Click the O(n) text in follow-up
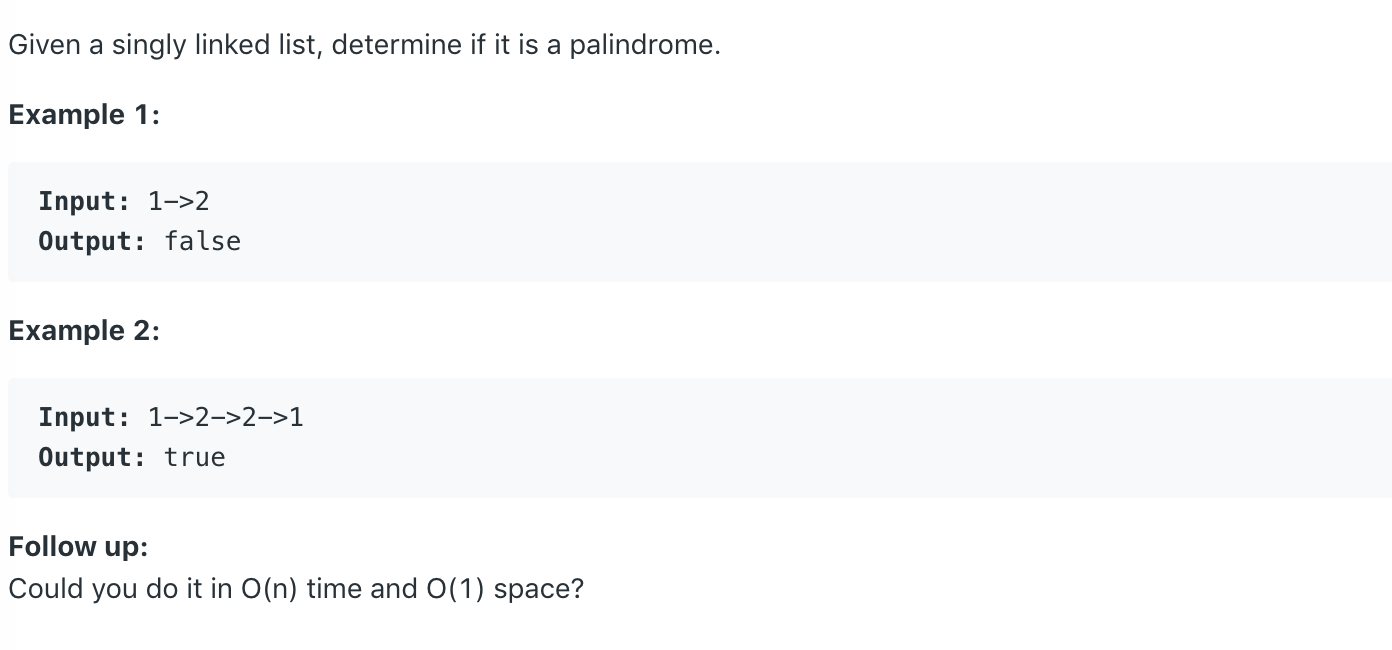The height and width of the screenshot is (650, 1392). point(271,589)
